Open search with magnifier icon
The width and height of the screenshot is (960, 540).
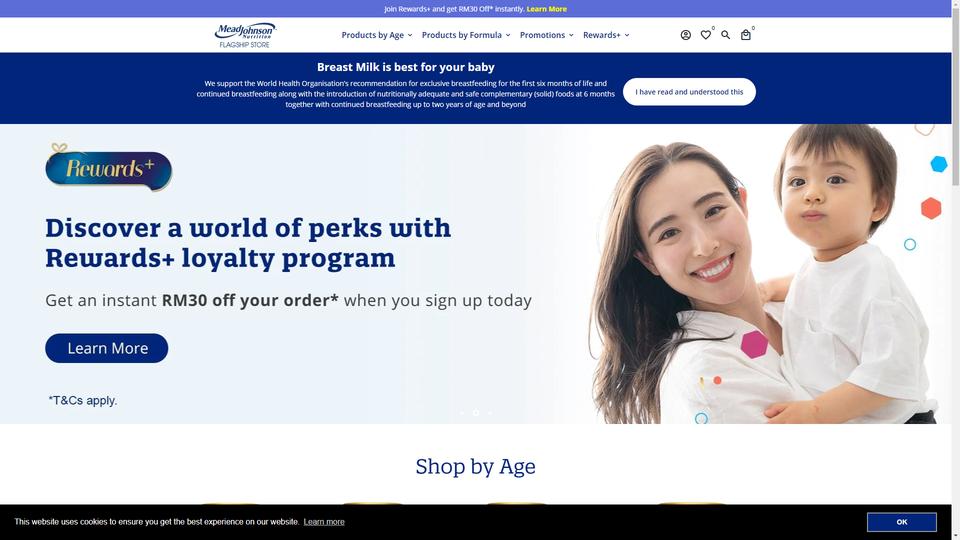(726, 35)
